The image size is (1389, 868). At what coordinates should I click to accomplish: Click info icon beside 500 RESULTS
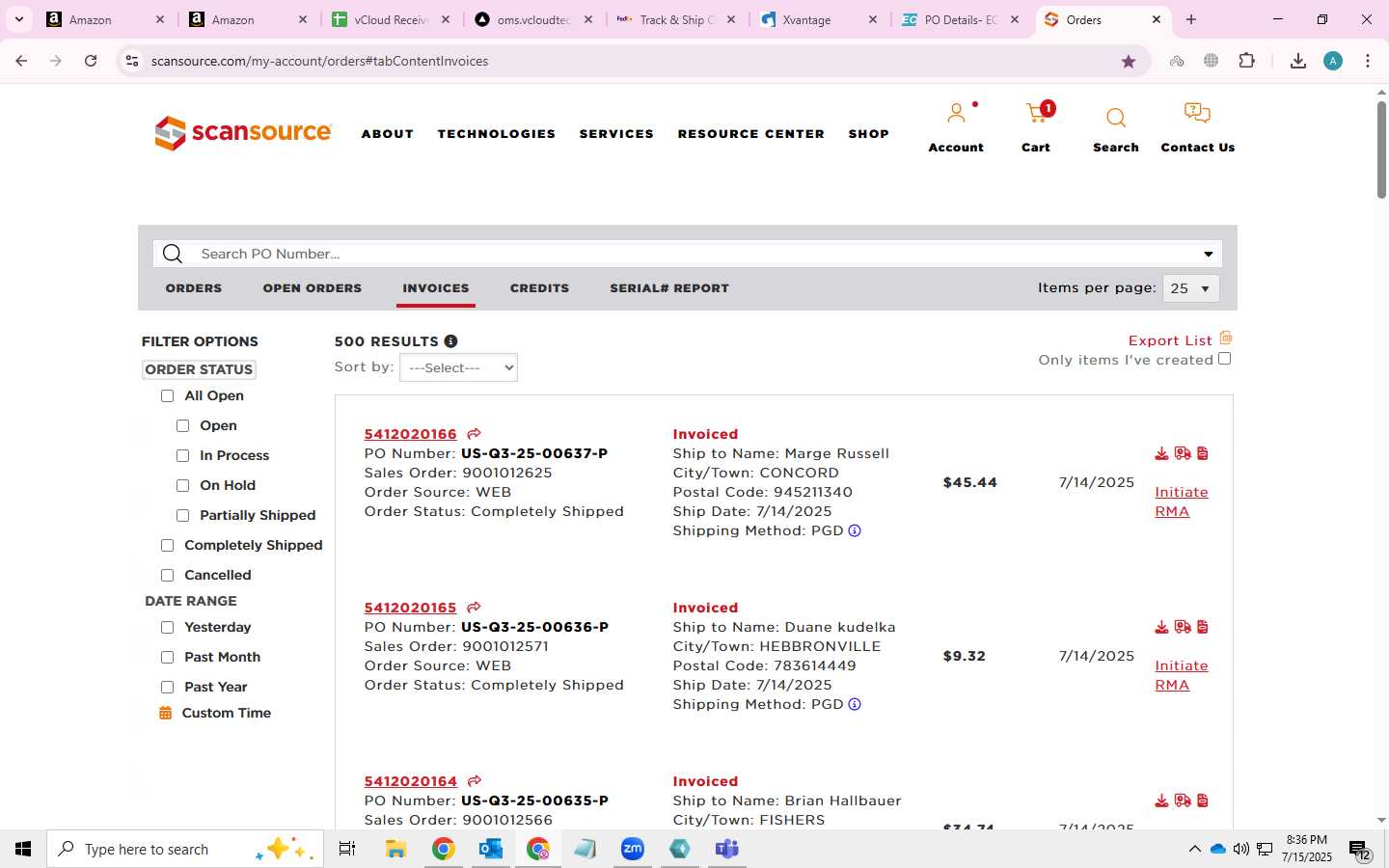coord(450,341)
